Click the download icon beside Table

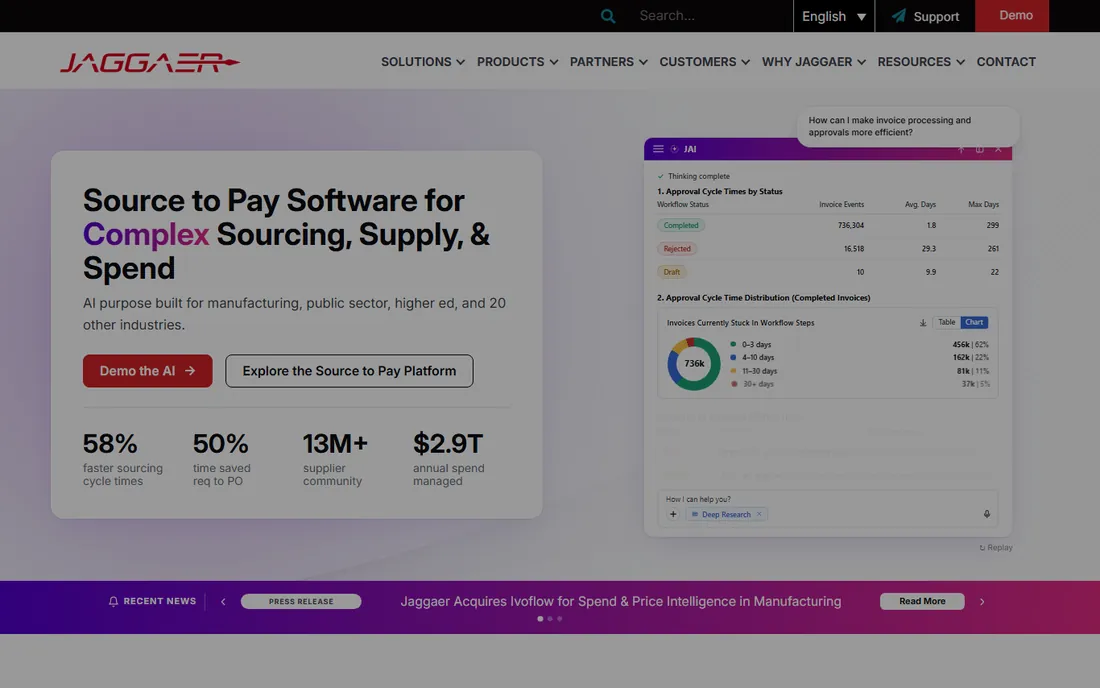[x=923, y=323]
